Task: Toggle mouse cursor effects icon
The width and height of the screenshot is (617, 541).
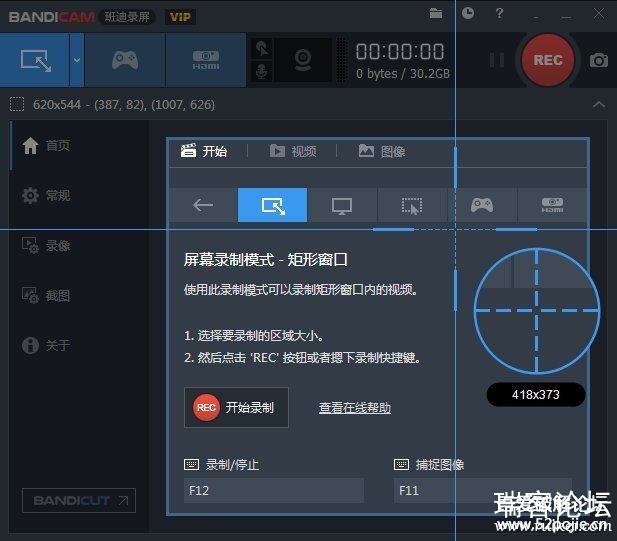Action: (x=262, y=49)
